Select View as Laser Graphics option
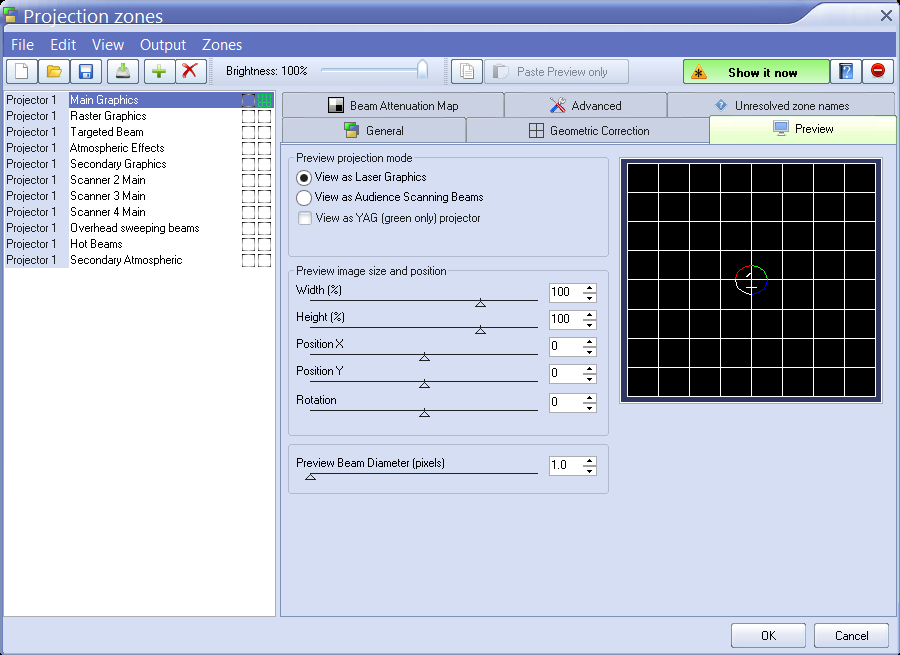 coord(304,177)
